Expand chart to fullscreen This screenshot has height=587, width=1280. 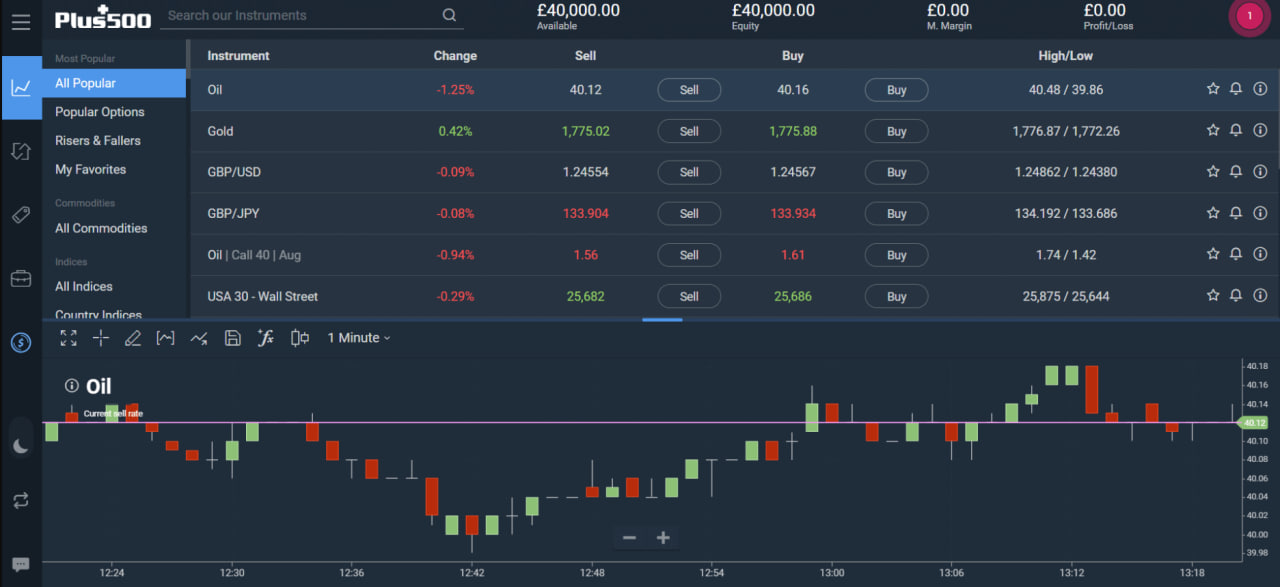point(68,338)
